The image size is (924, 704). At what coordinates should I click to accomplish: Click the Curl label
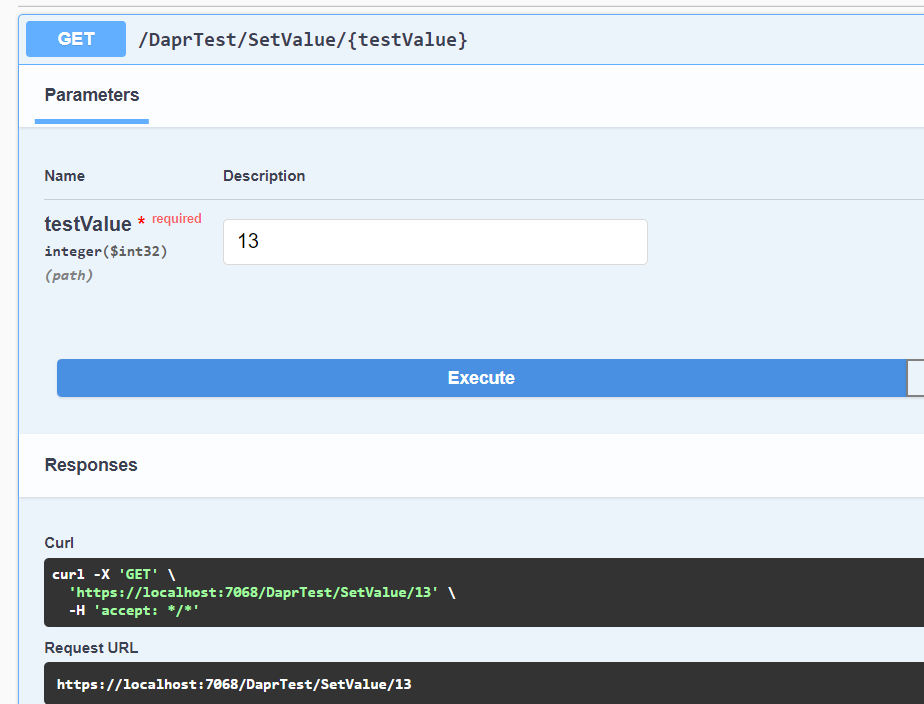[59, 543]
